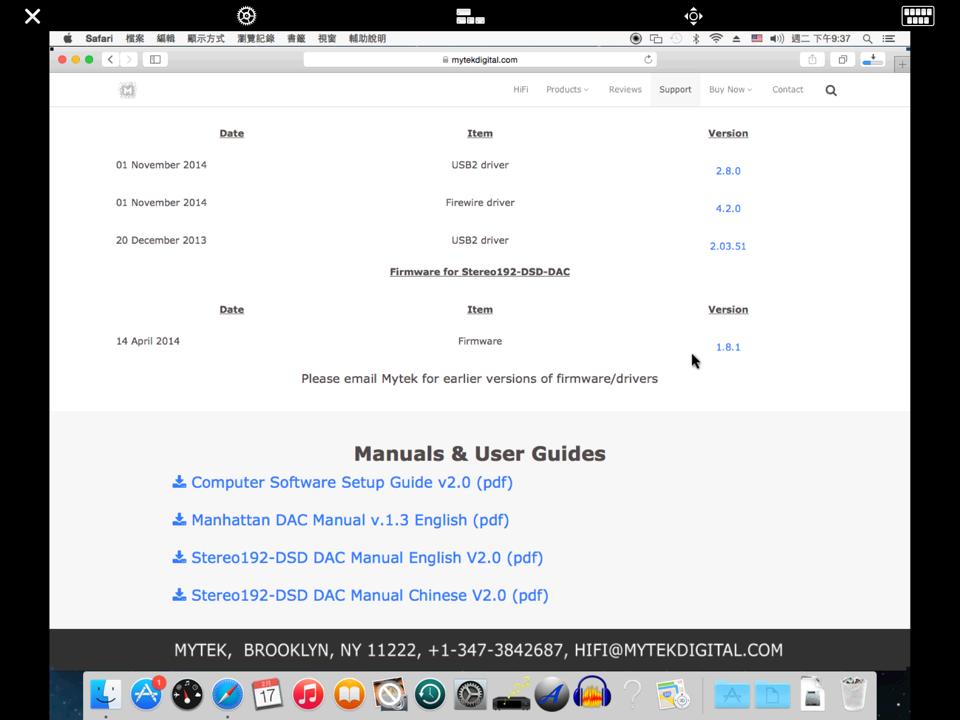
Task: Go back in Safari
Action: [x=110, y=59]
